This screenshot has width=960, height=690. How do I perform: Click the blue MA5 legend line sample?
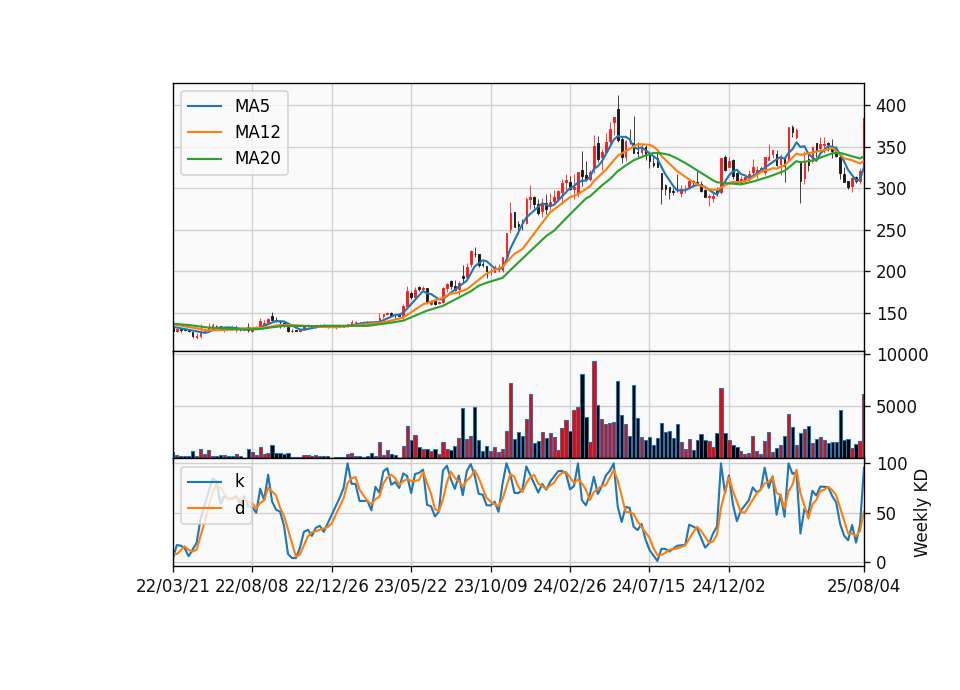[x=204, y=106]
